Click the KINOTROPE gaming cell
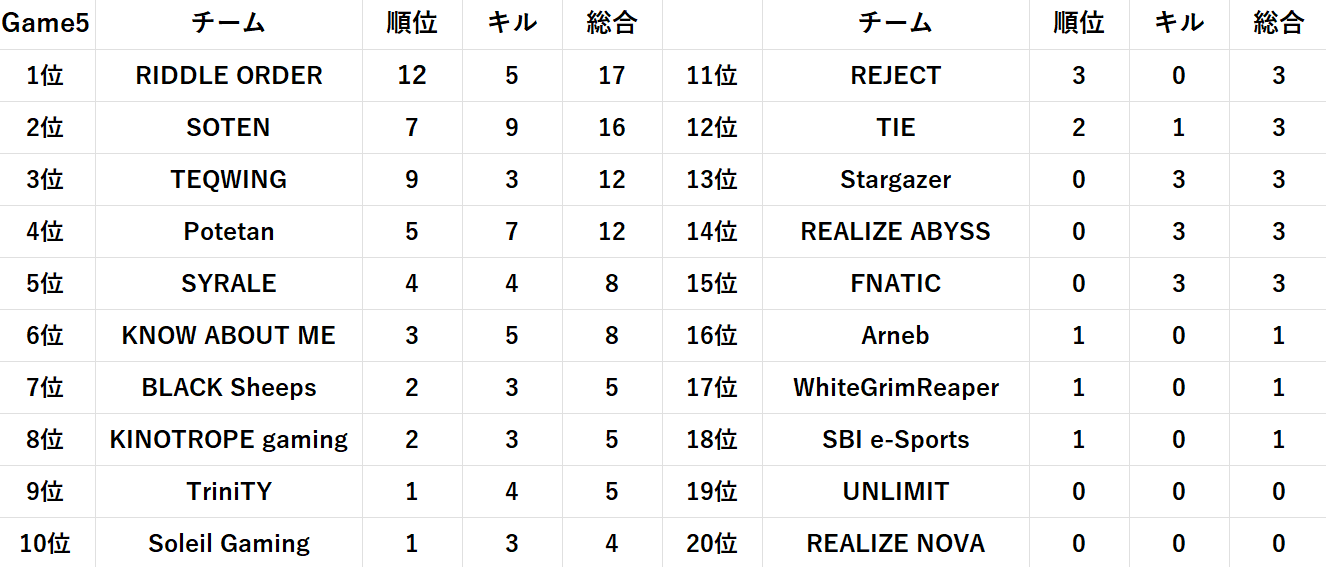This screenshot has height=567, width=1326. (229, 440)
